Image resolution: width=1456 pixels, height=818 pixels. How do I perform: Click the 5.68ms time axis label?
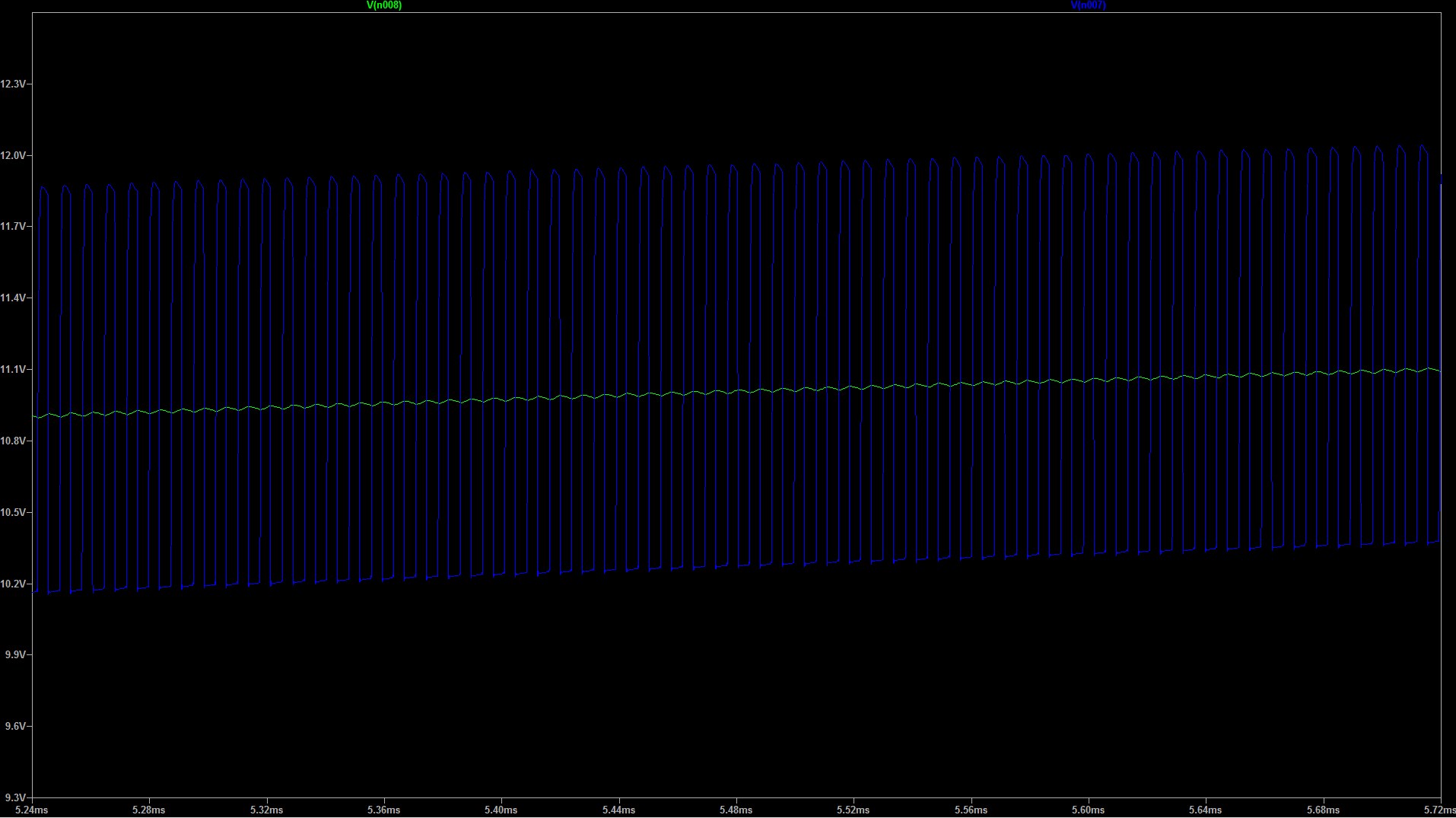pyautogui.click(x=1323, y=810)
